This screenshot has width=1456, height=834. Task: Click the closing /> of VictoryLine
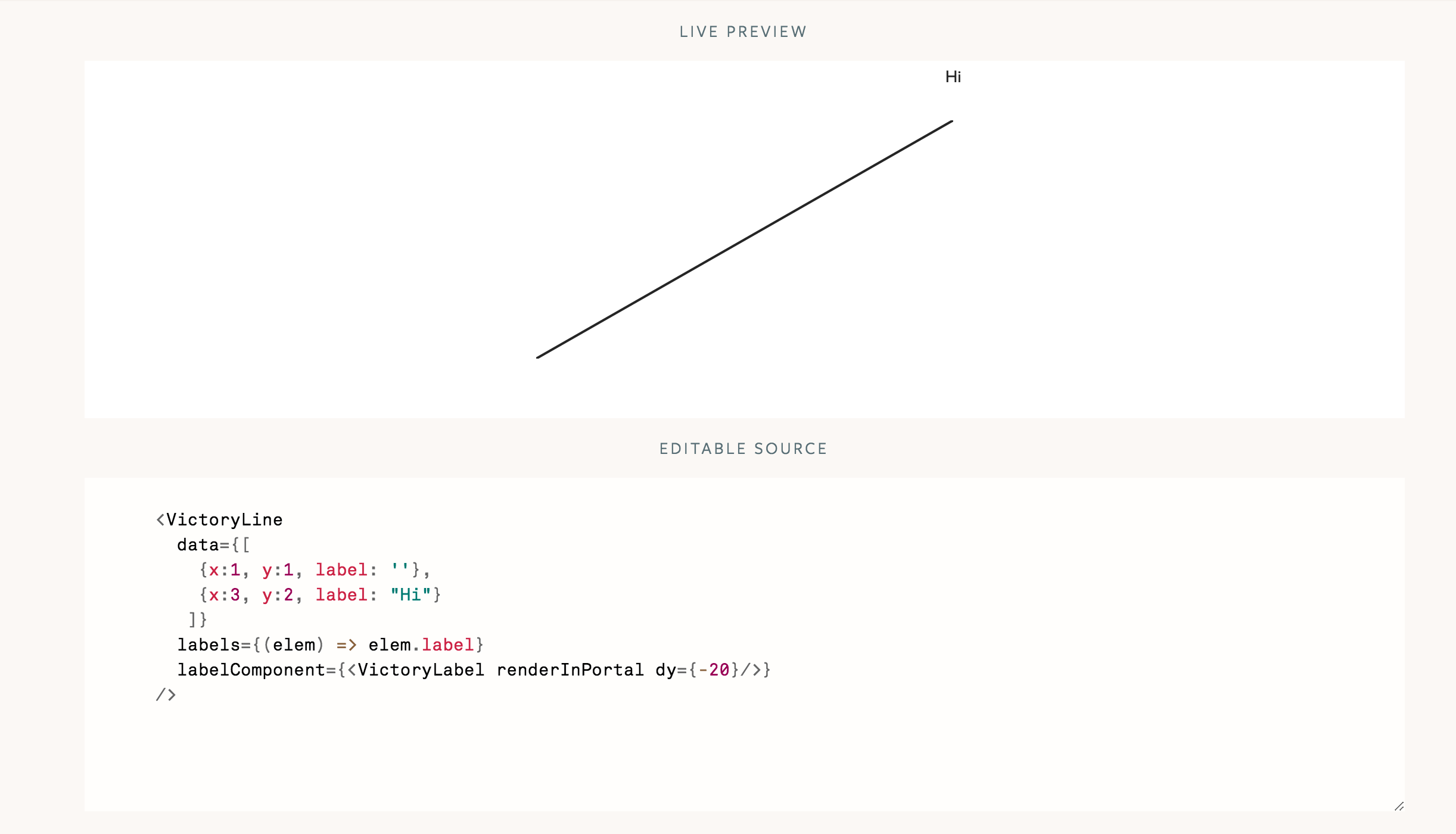click(166, 694)
